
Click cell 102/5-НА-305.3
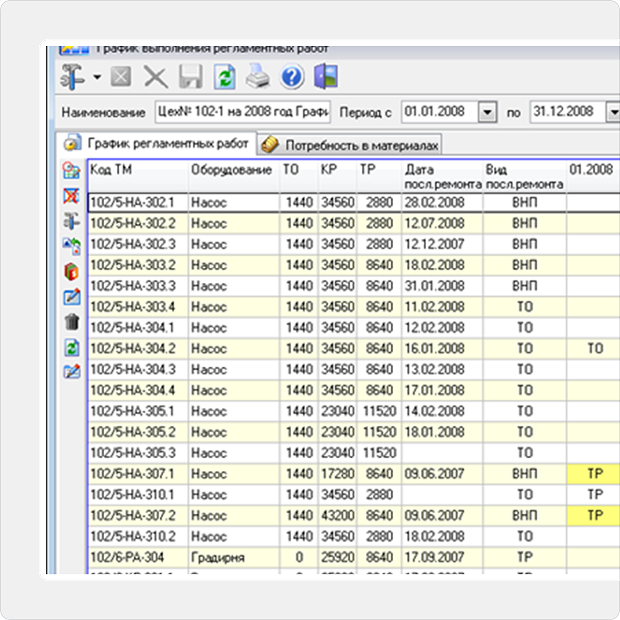(138, 453)
